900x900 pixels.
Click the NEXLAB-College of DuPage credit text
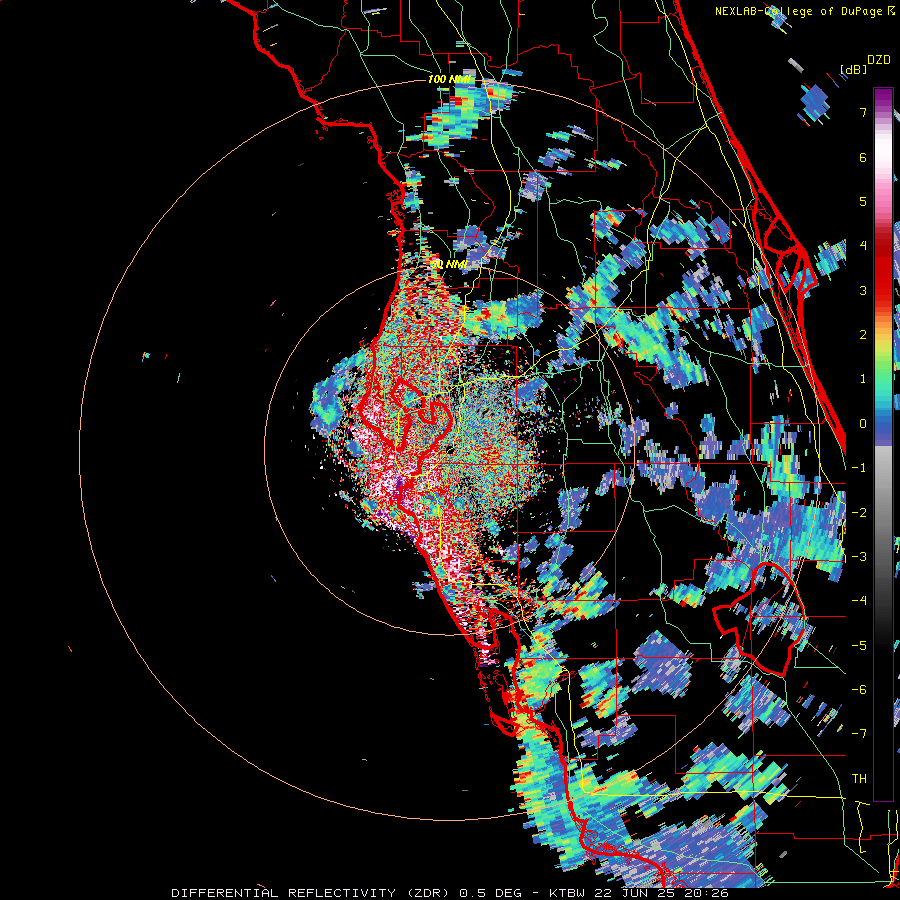click(799, 11)
